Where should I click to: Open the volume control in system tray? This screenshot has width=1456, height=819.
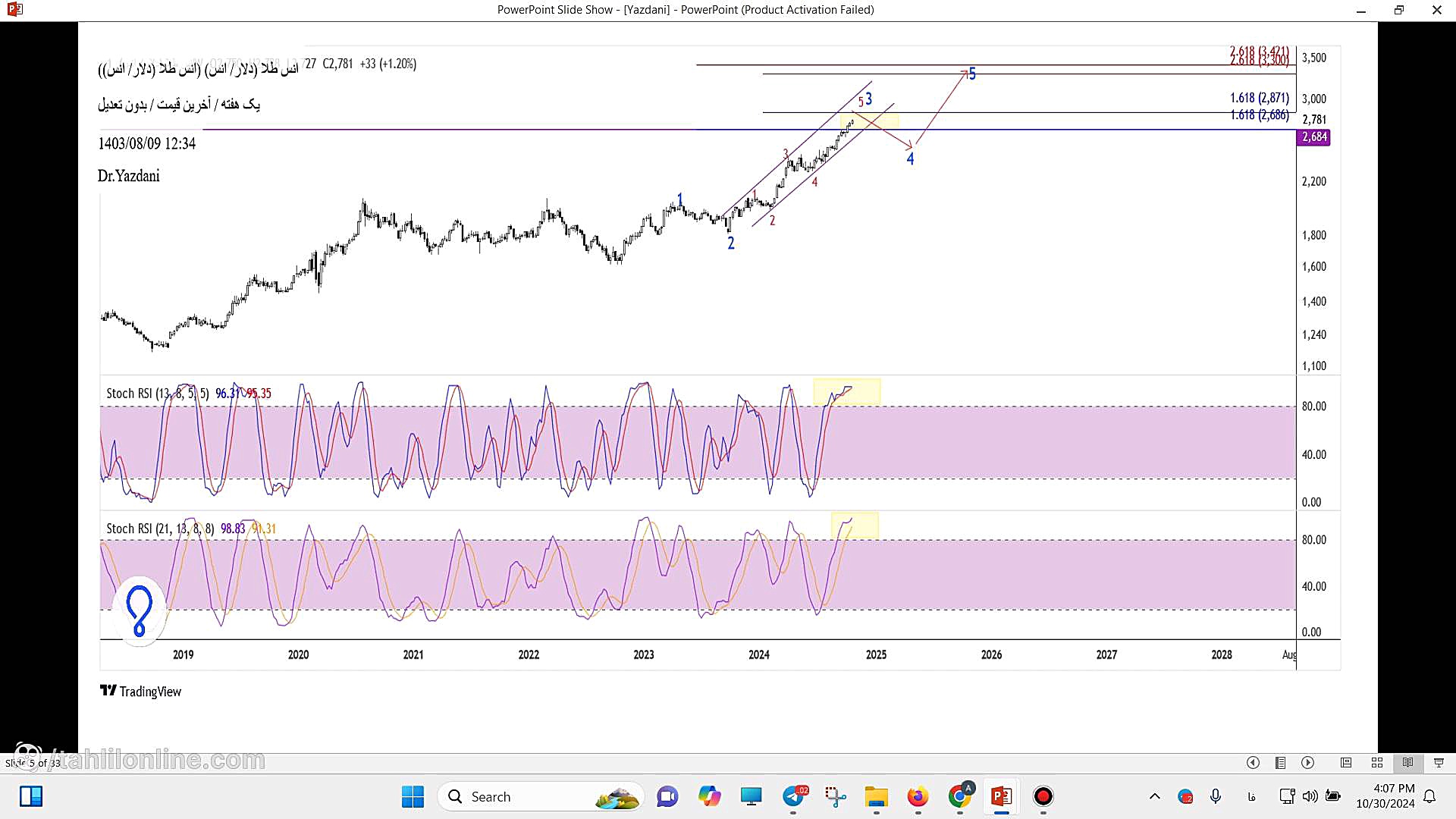pyautogui.click(x=1310, y=796)
